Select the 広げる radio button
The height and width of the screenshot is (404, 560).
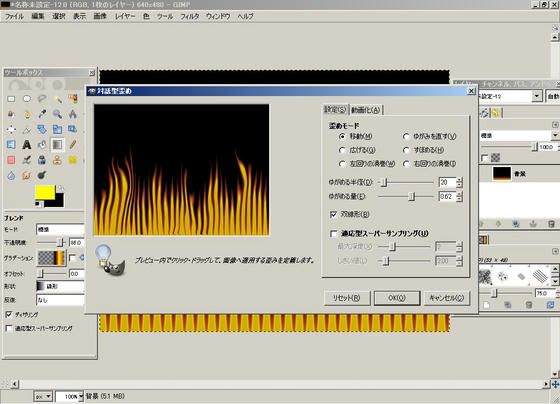tap(342, 150)
